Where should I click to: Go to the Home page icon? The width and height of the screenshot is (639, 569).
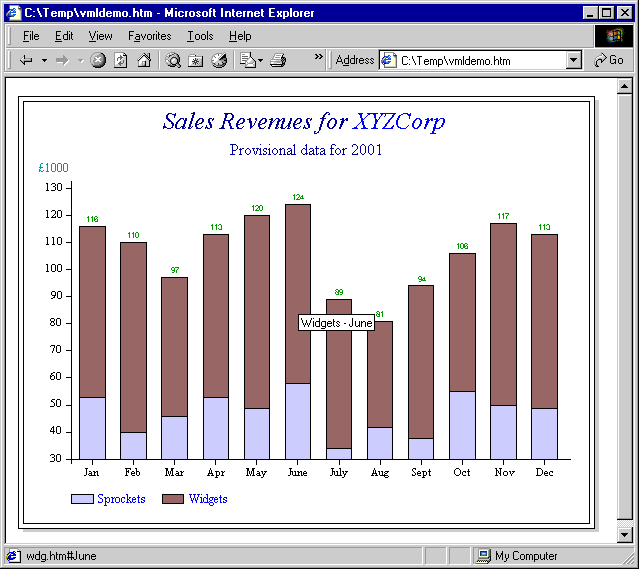pos(144,60)
